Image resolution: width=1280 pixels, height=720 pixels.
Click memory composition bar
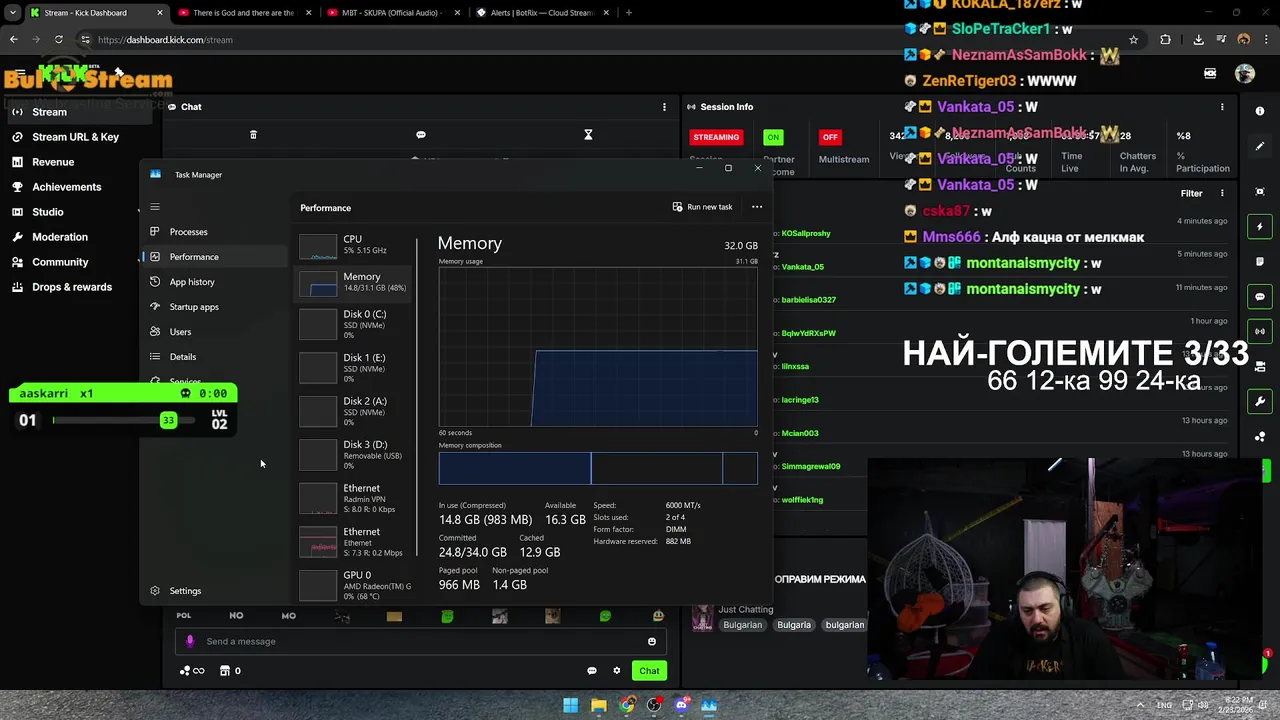click(x=598, y=468)
